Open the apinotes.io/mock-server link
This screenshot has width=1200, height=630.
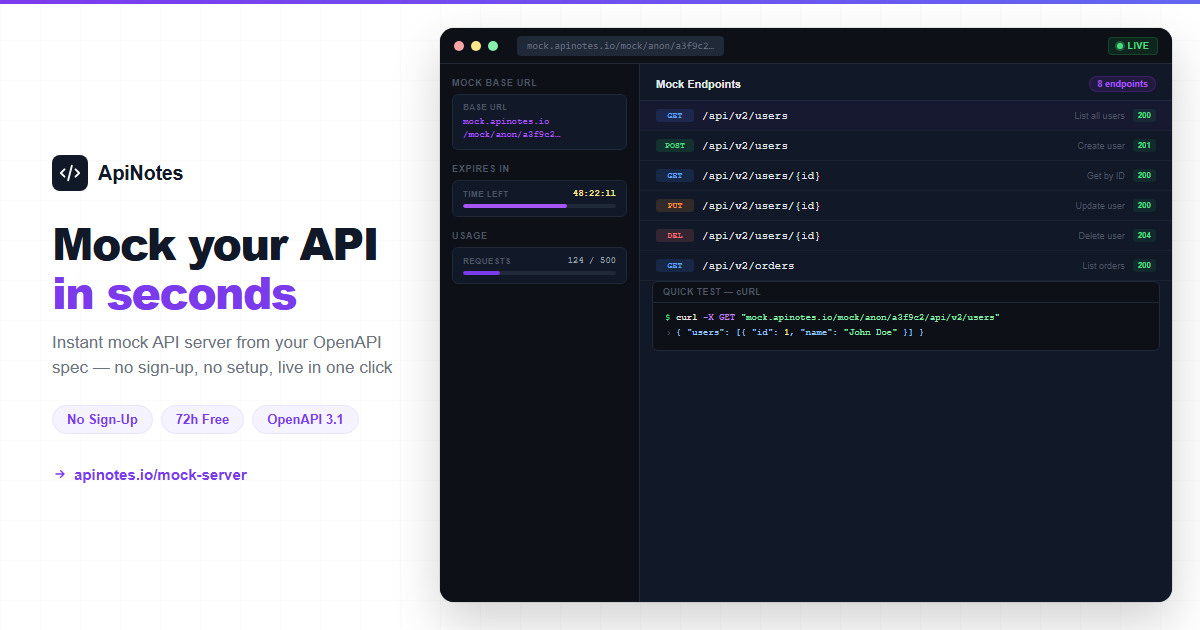[x=160, y=474]
